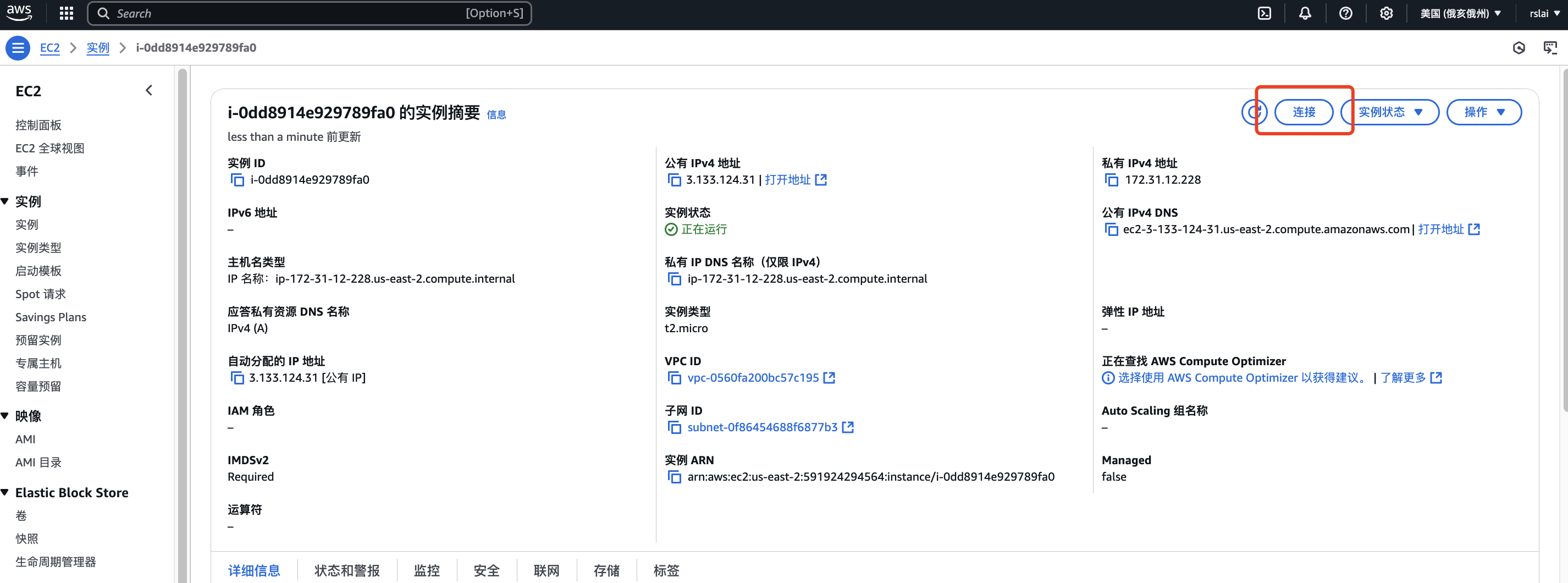The width and height of the screenshot is (1568, 583).
Task: Switch to the 详细信息 tab
Action: [x=254, y=570]
